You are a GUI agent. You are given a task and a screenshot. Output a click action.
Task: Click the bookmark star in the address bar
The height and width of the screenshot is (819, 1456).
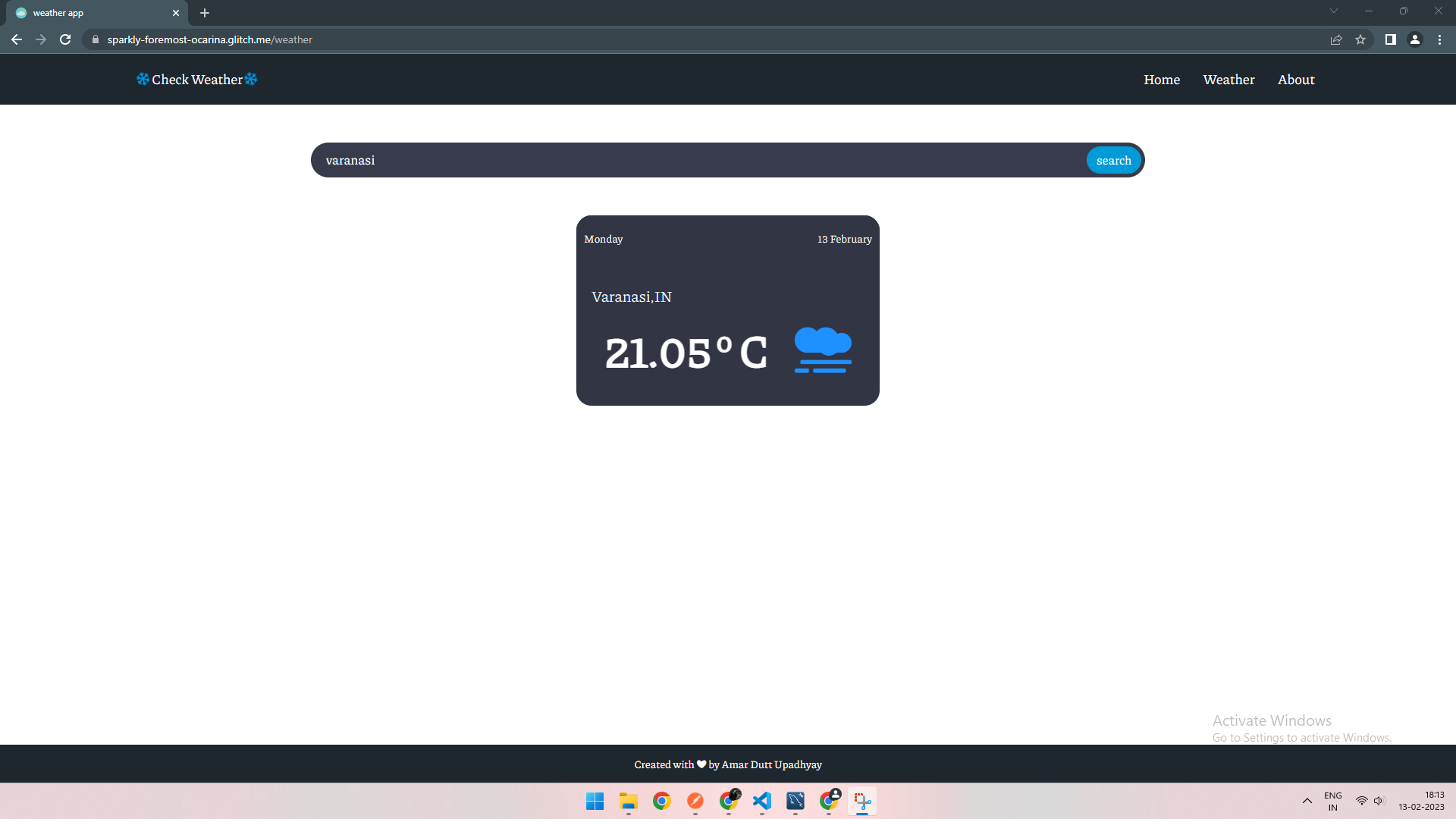pos(1360,39)
